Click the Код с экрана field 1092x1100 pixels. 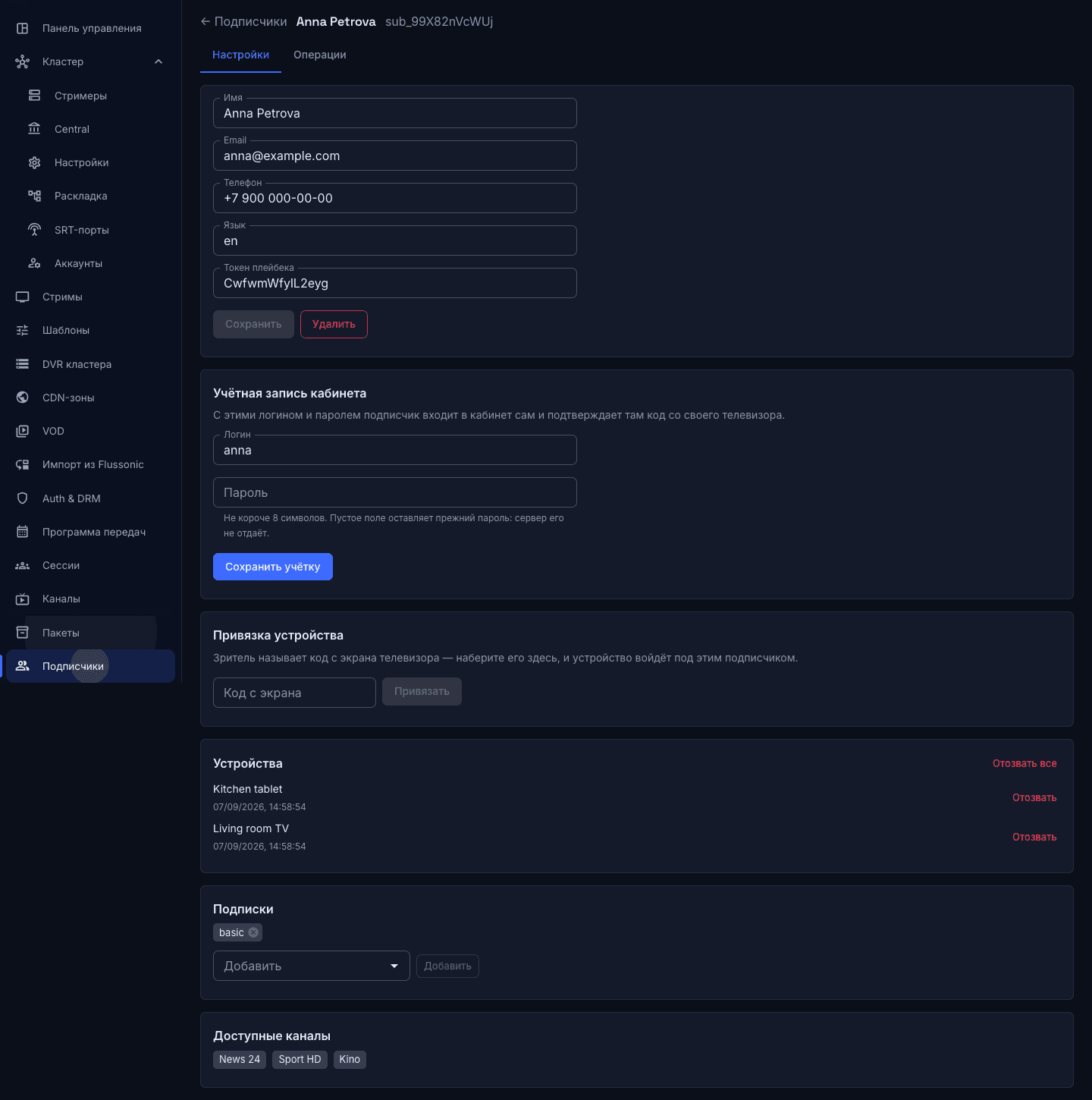pos(294,693)
